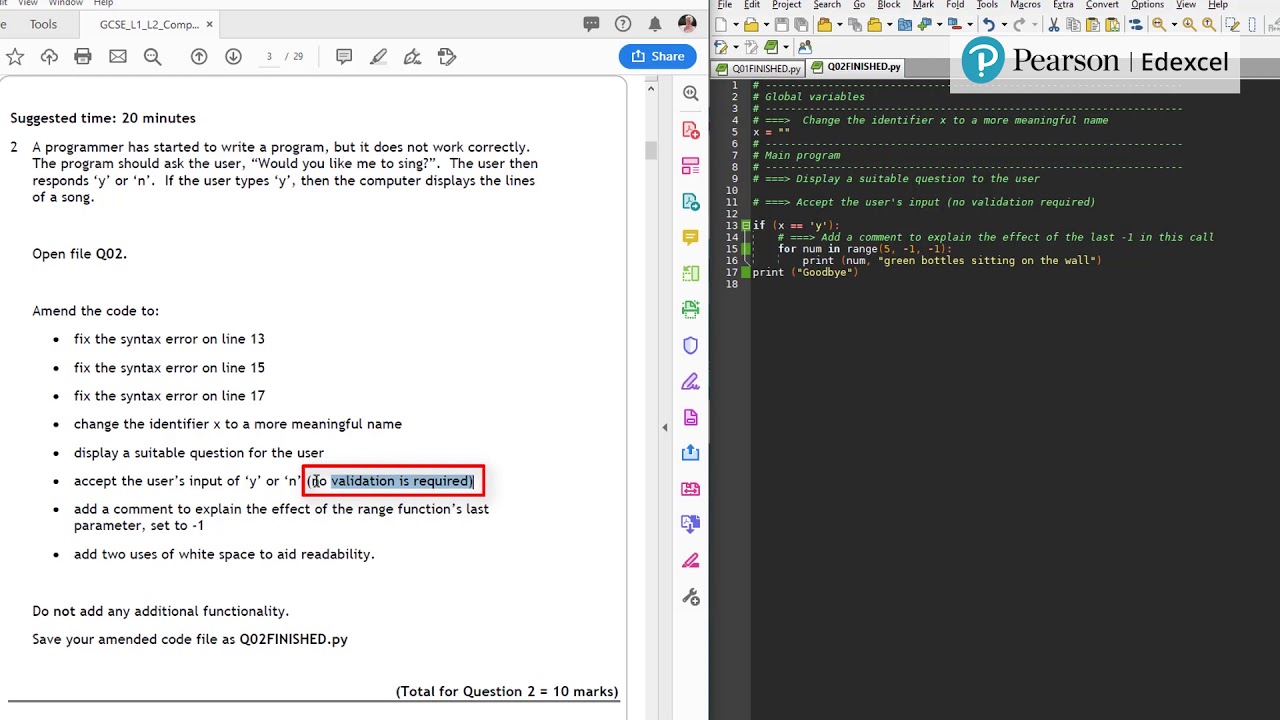Image resolution: width=1280 pixels, height=720 pixels.
Task: Close the GCSE_L1_L2_Comp document tab
Action: pos(209,24)
